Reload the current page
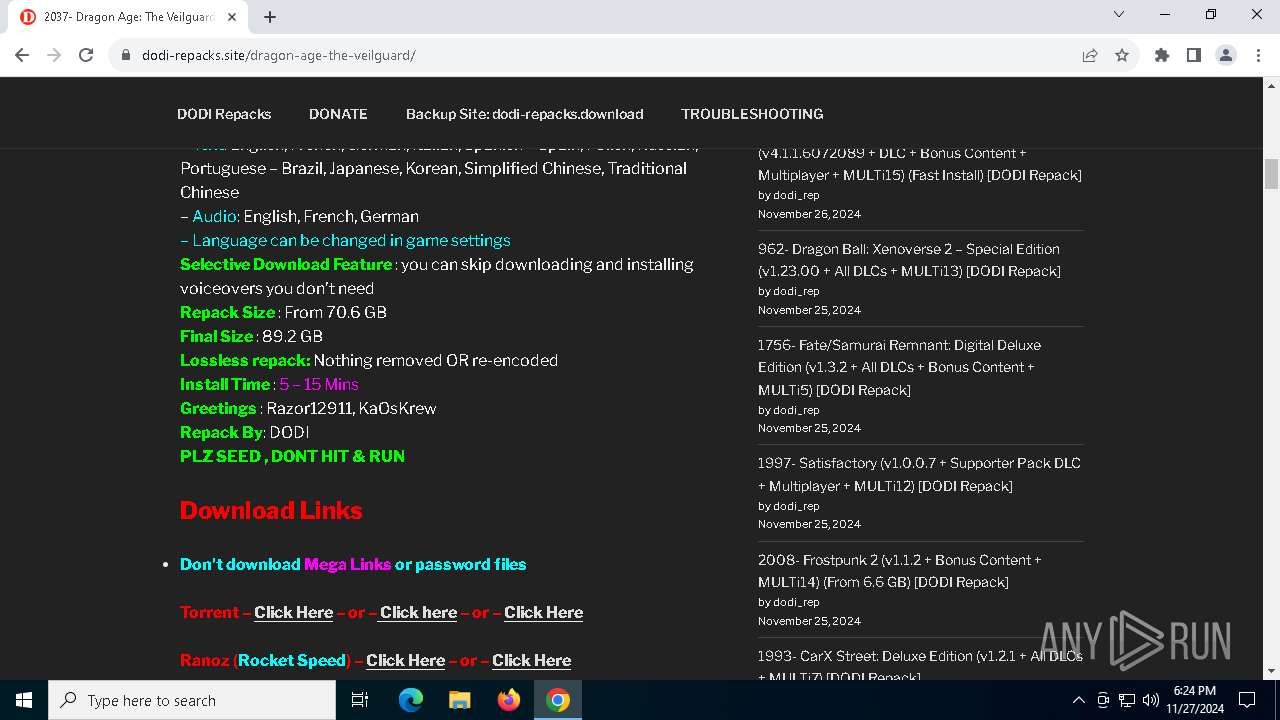The width and height of the screenshot is (1280, 720). click(86, 55)
